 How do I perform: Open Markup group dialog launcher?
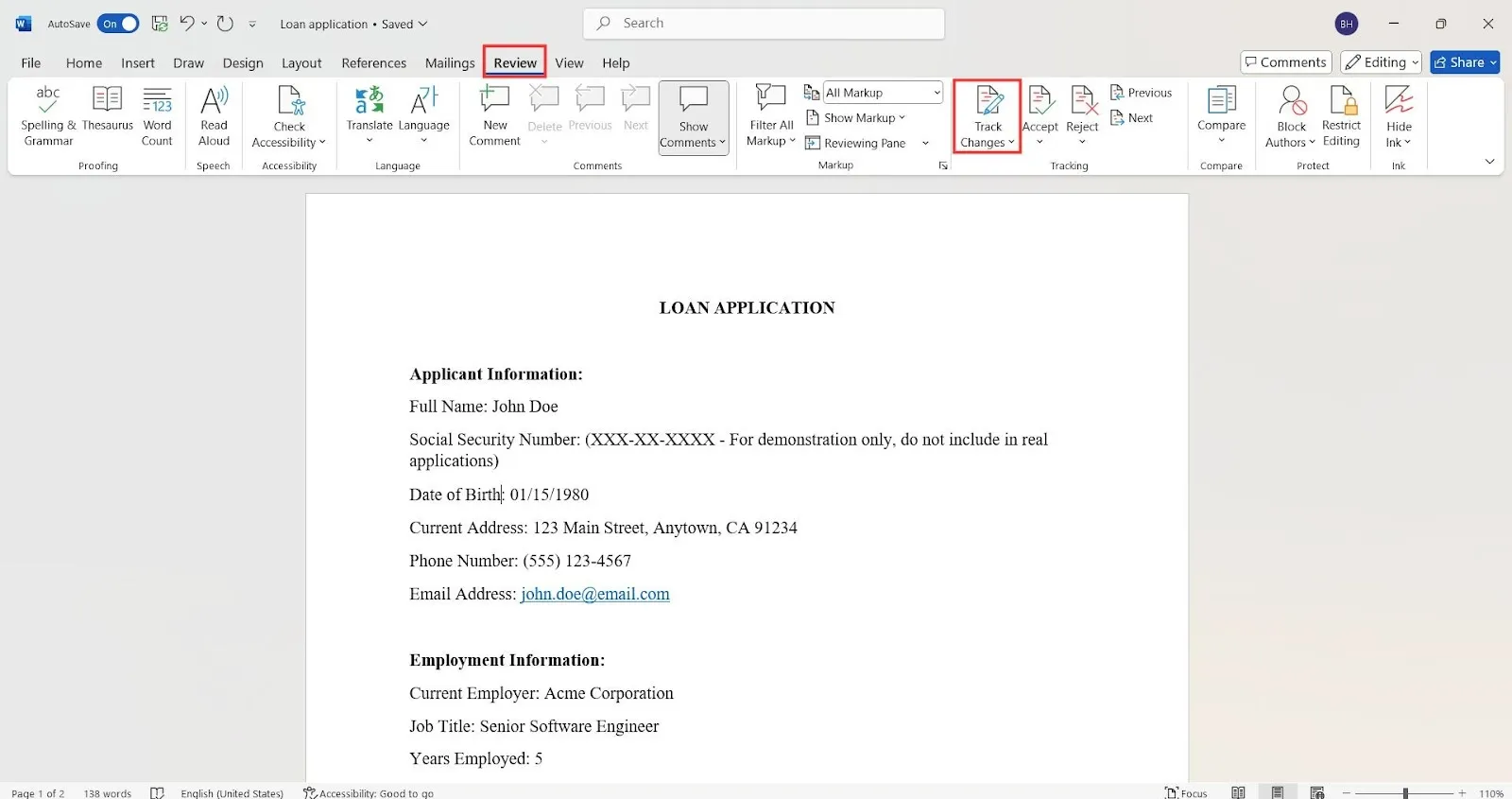coord(942,165)
